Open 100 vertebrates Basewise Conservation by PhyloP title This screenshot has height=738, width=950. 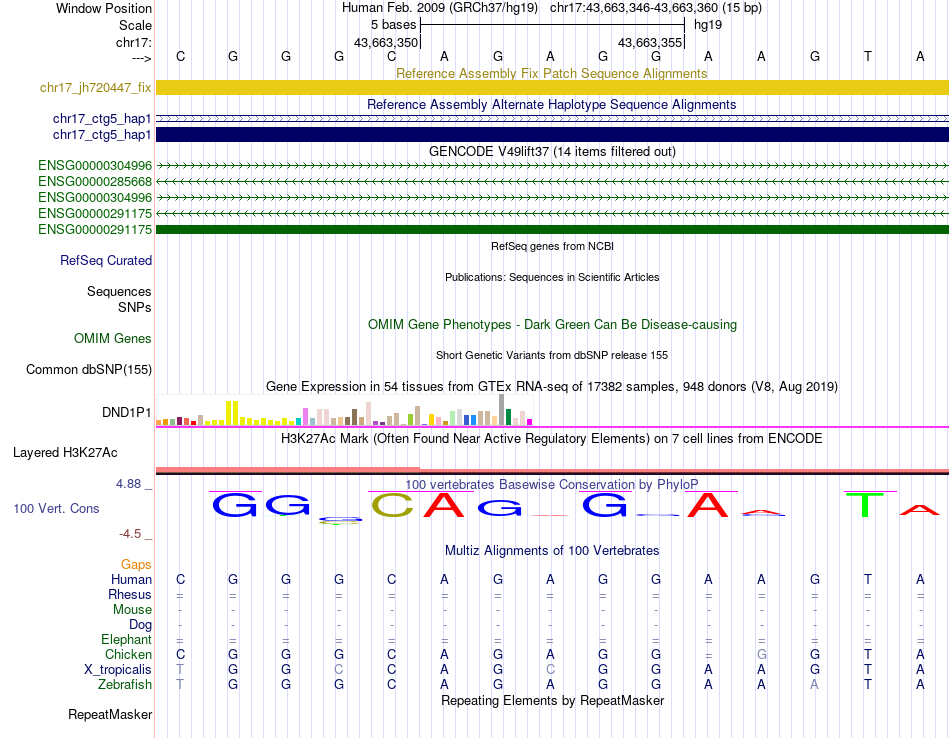point(552,485)
